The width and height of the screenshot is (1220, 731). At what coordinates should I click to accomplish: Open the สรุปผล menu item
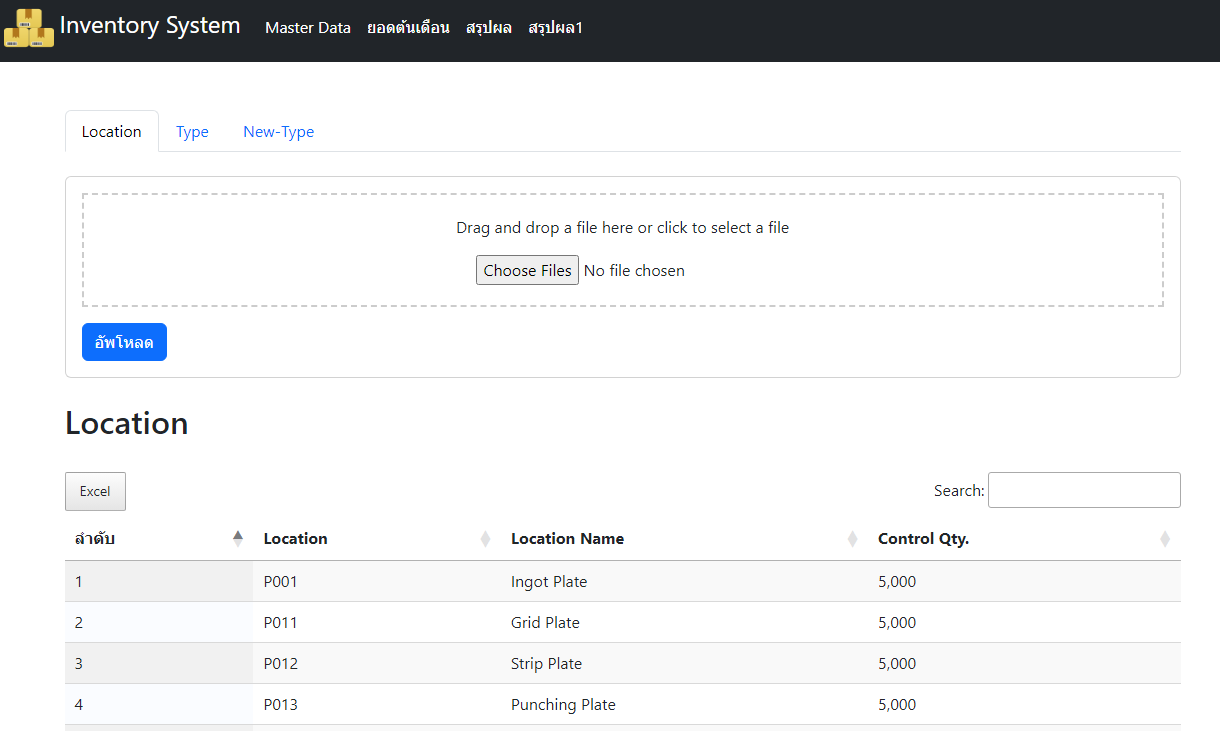point(489,28)
